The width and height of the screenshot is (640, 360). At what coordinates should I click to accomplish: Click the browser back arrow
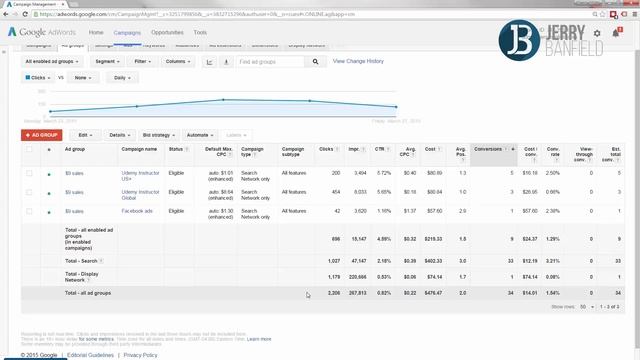tap(6, 14)
